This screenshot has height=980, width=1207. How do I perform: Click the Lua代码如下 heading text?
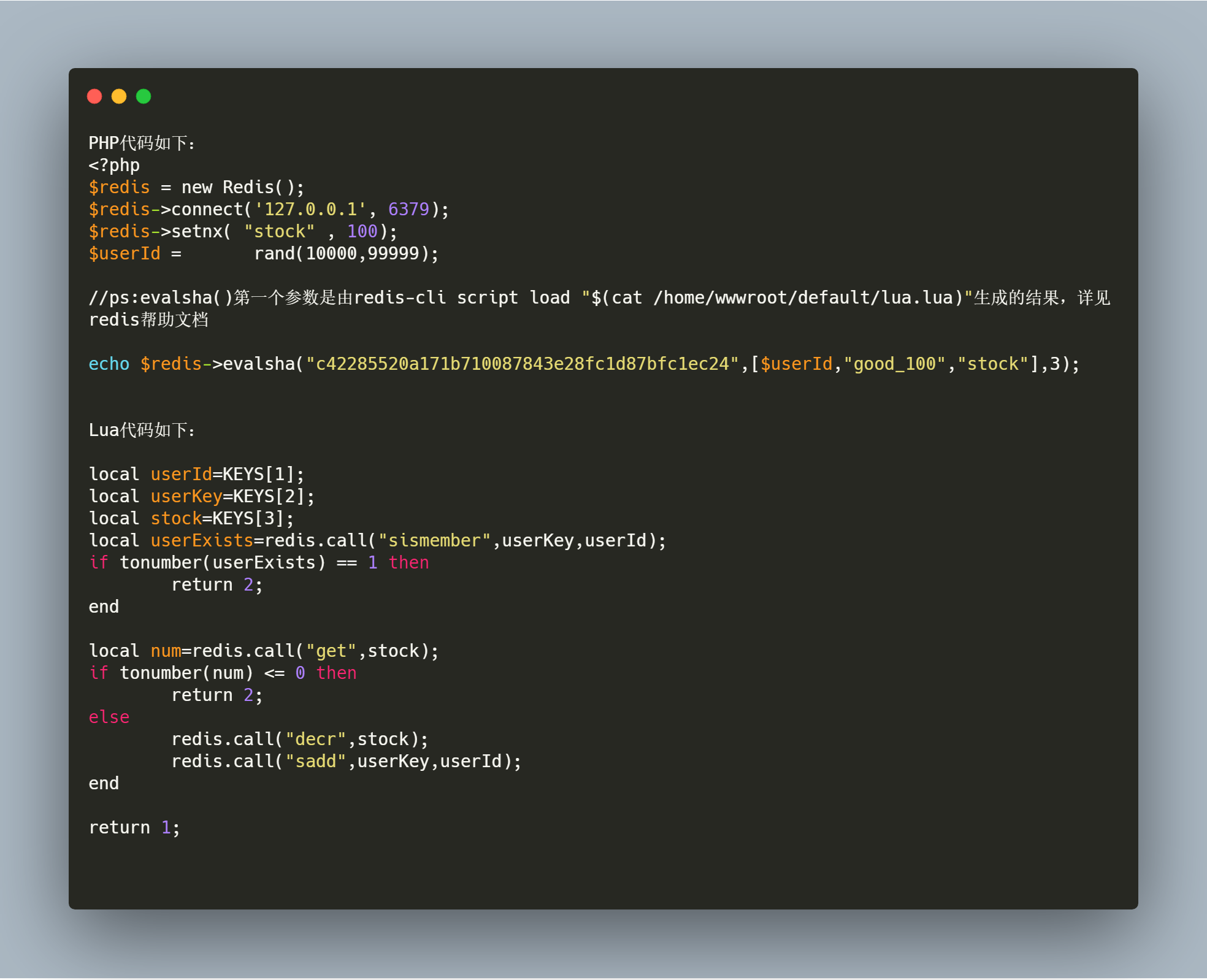[x=142, y=430]
